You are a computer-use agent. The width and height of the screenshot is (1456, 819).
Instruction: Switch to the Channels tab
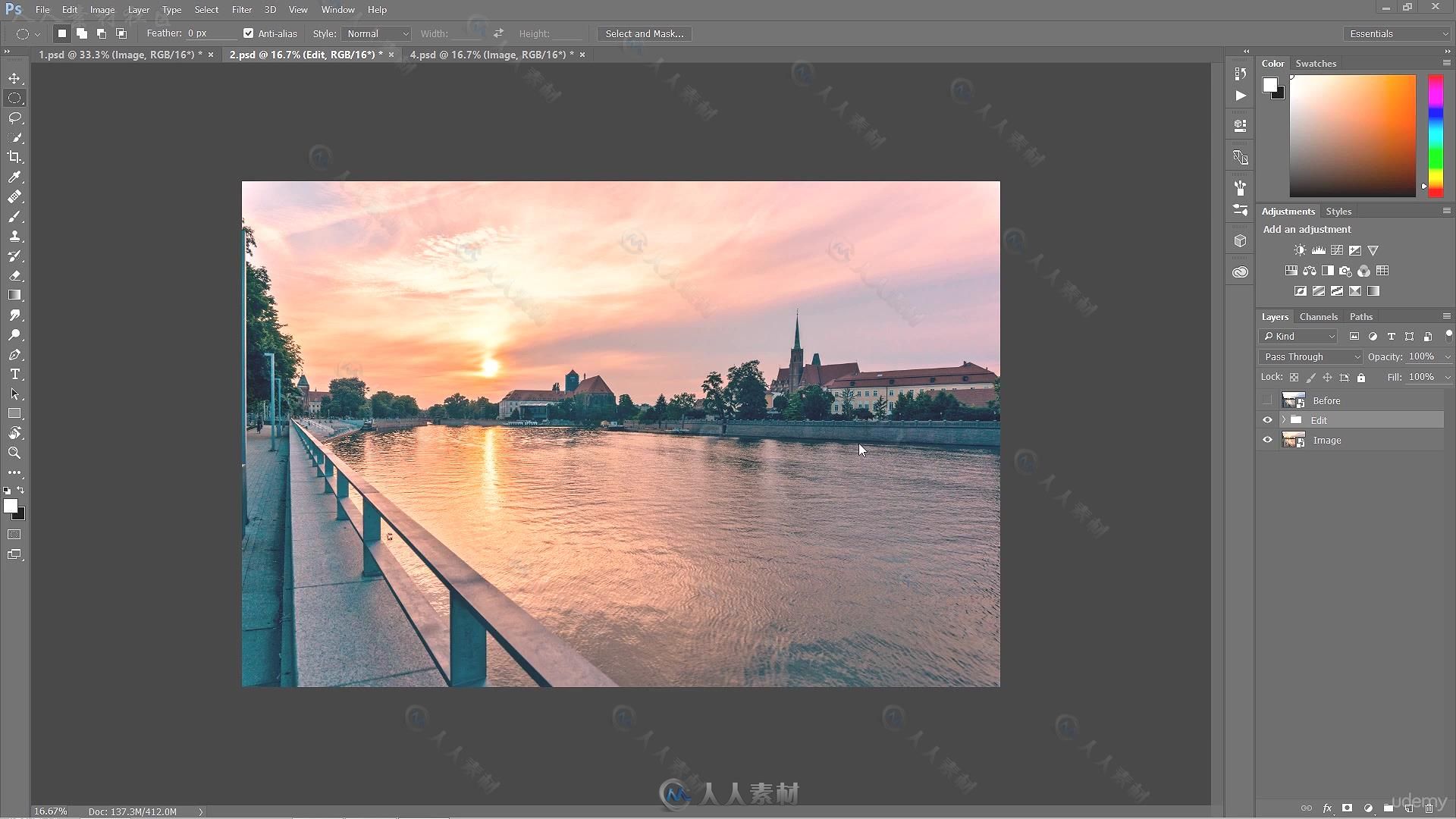click(1318, 316)
